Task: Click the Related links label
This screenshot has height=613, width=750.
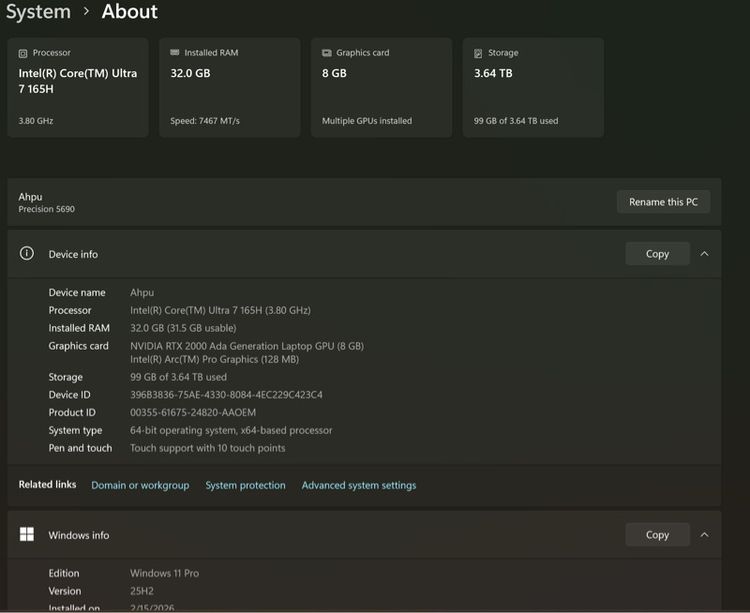Action: tap(47, 484)
